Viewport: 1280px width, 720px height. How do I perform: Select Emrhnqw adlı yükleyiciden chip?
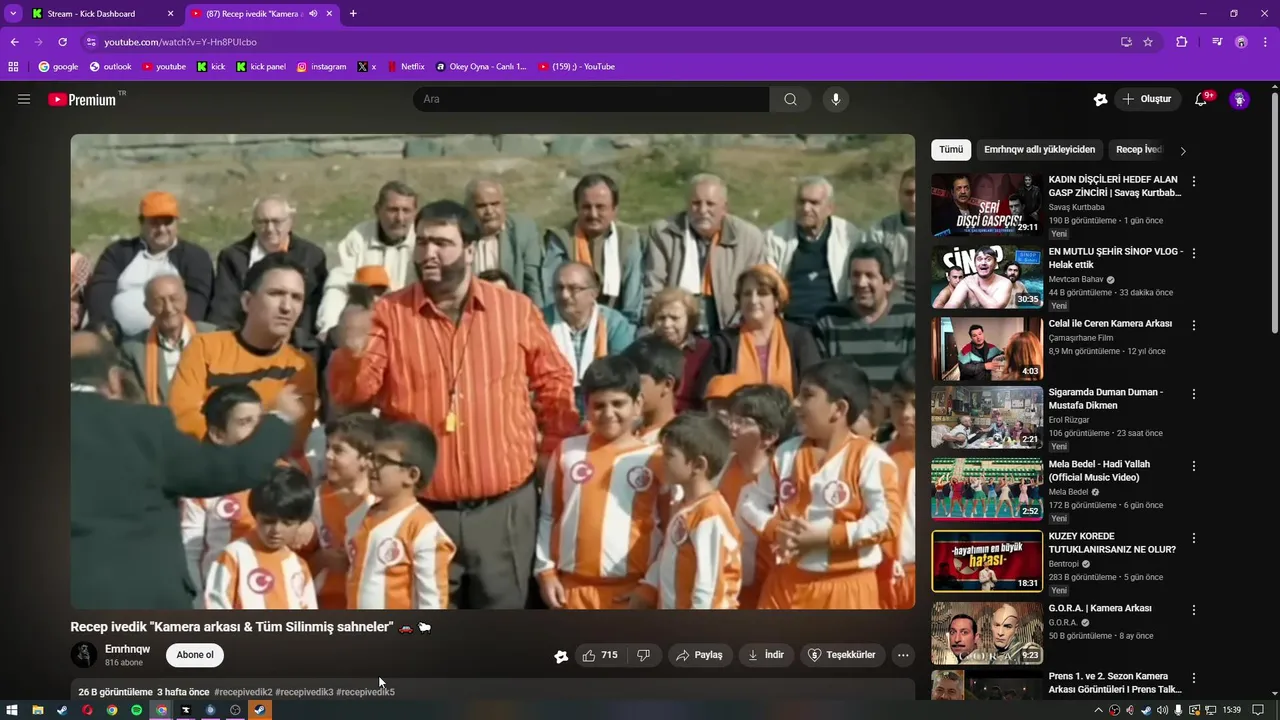click(x=1039, y=150)
